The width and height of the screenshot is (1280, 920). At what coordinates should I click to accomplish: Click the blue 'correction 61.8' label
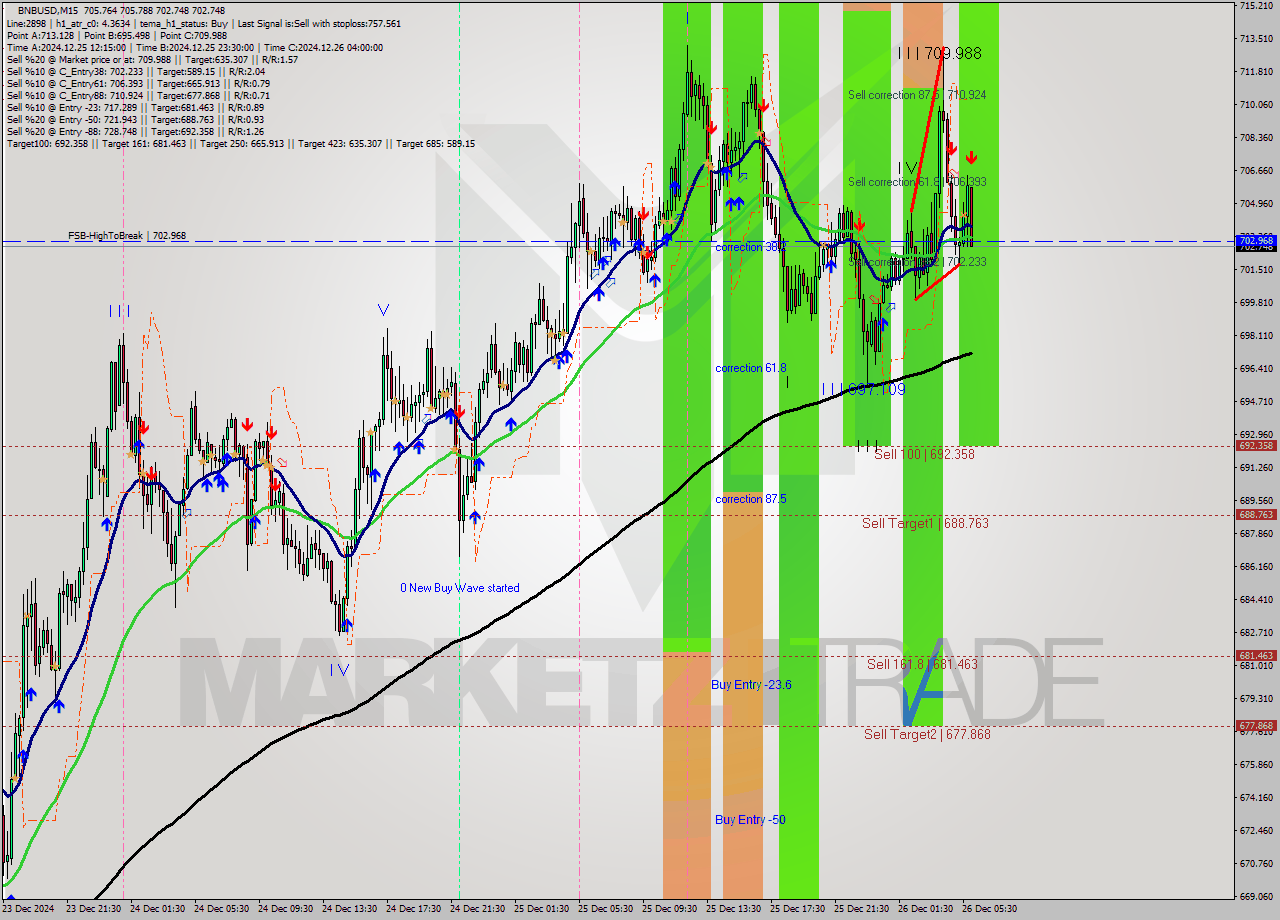[x=751, y=368]
